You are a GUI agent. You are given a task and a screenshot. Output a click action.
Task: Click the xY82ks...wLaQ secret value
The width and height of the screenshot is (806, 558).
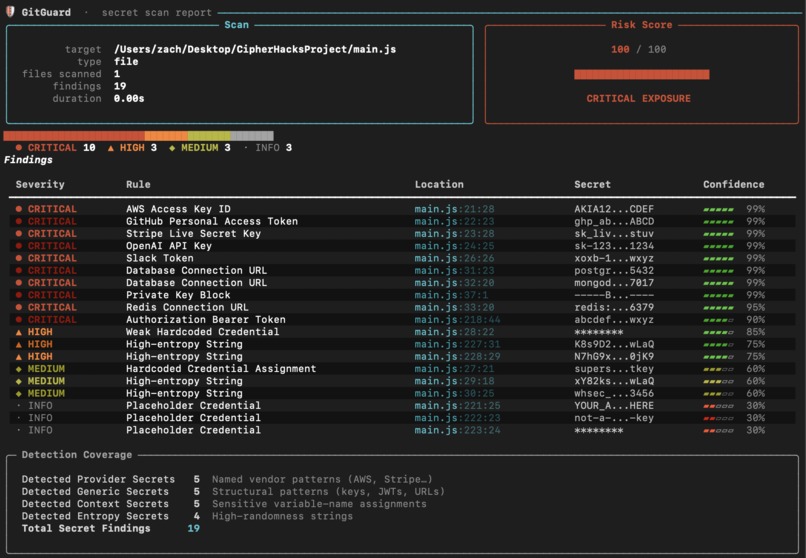[x=614, y=381]
